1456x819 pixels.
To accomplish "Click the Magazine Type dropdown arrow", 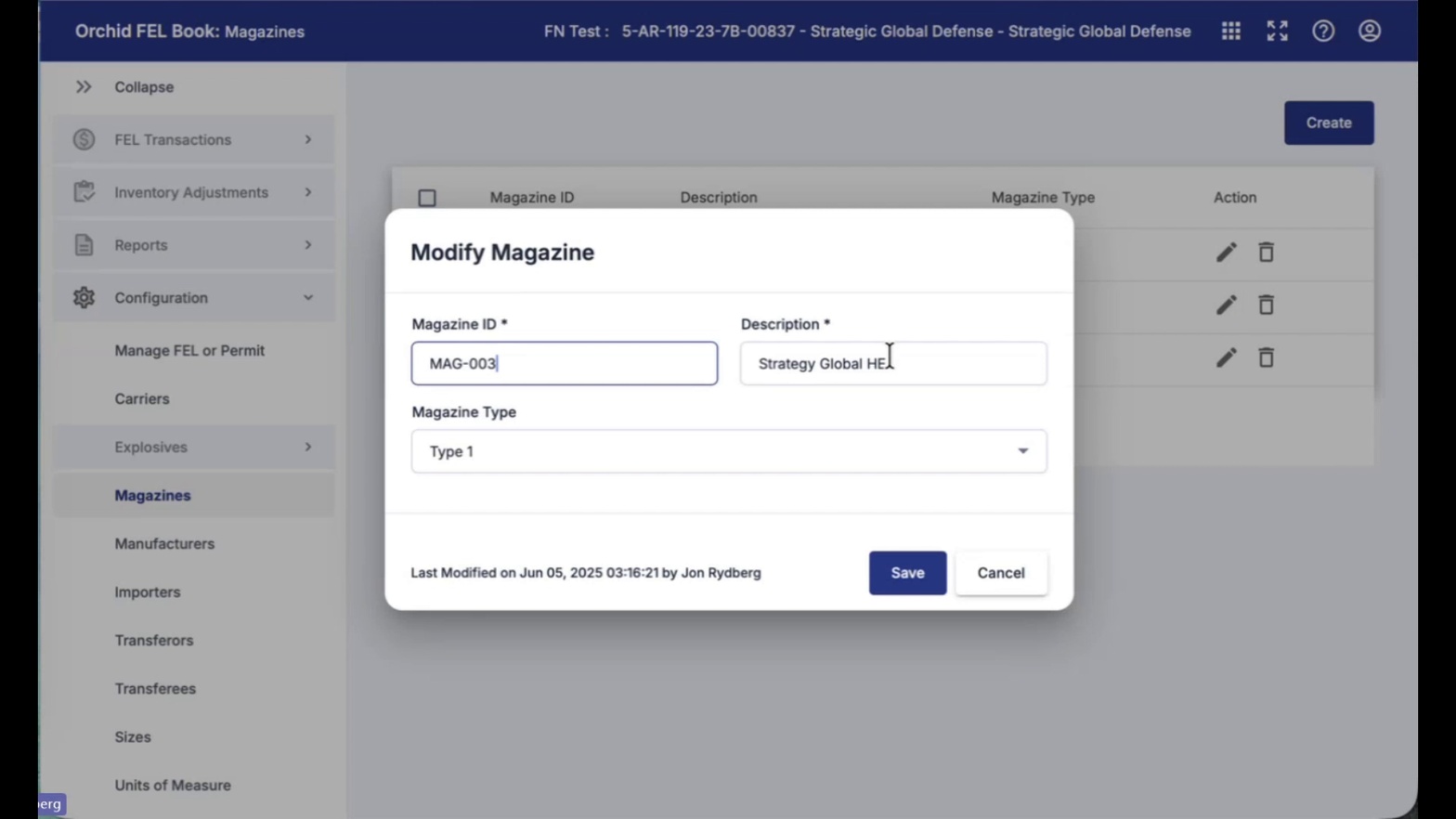I will (x=1022, y=451).
